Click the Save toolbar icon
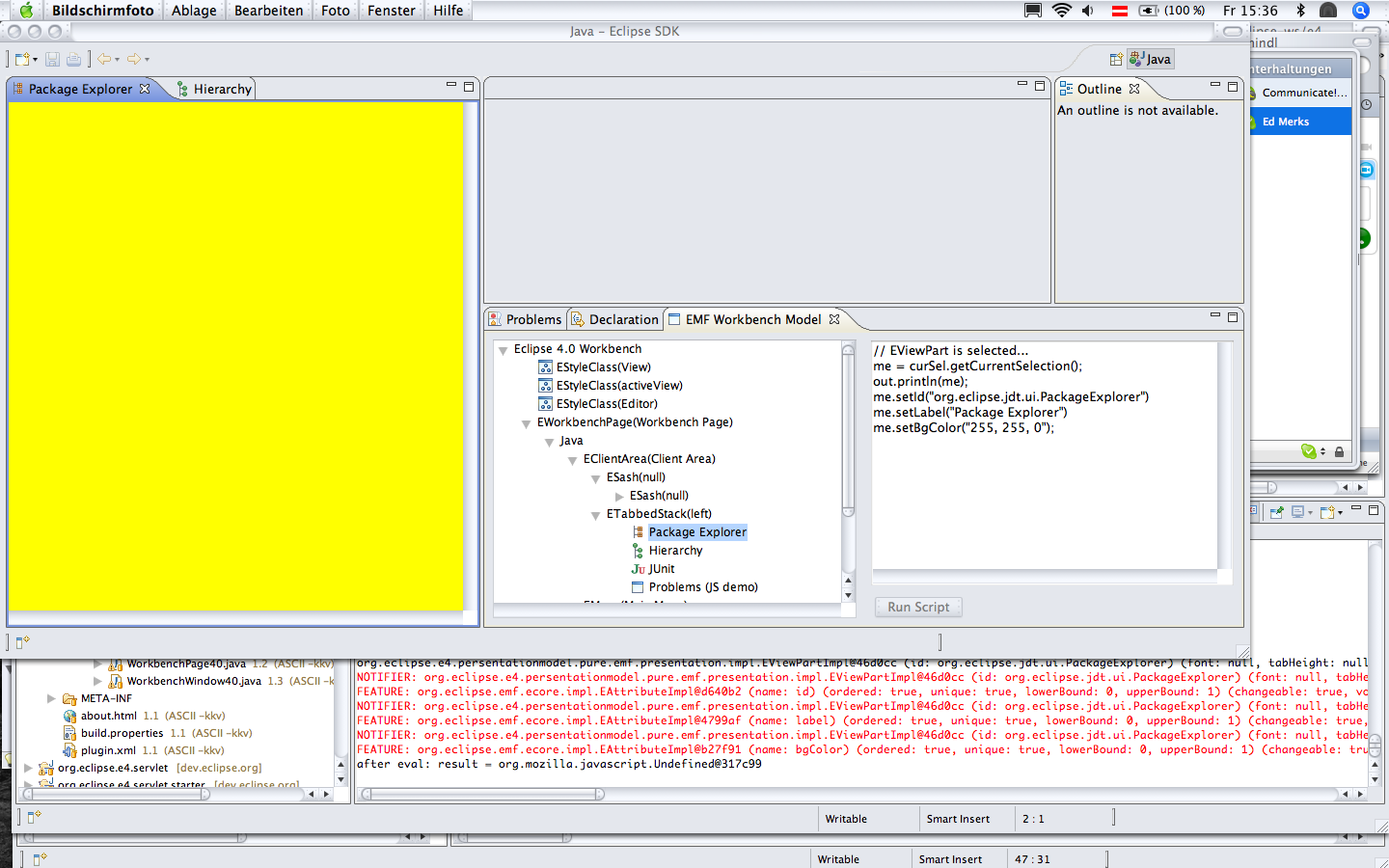 click(53, 59)
